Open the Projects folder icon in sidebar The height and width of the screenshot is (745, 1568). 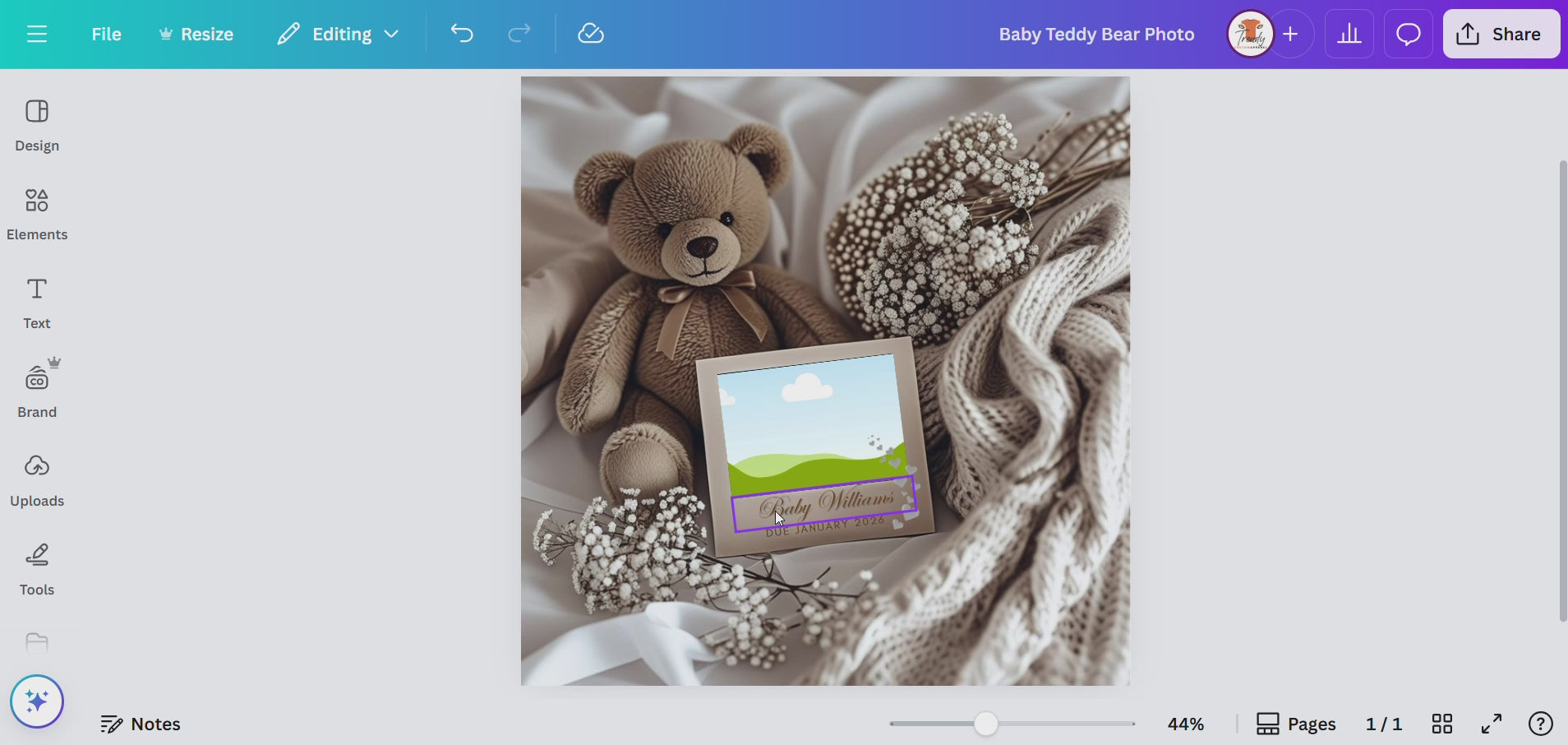tap(37, 642)
